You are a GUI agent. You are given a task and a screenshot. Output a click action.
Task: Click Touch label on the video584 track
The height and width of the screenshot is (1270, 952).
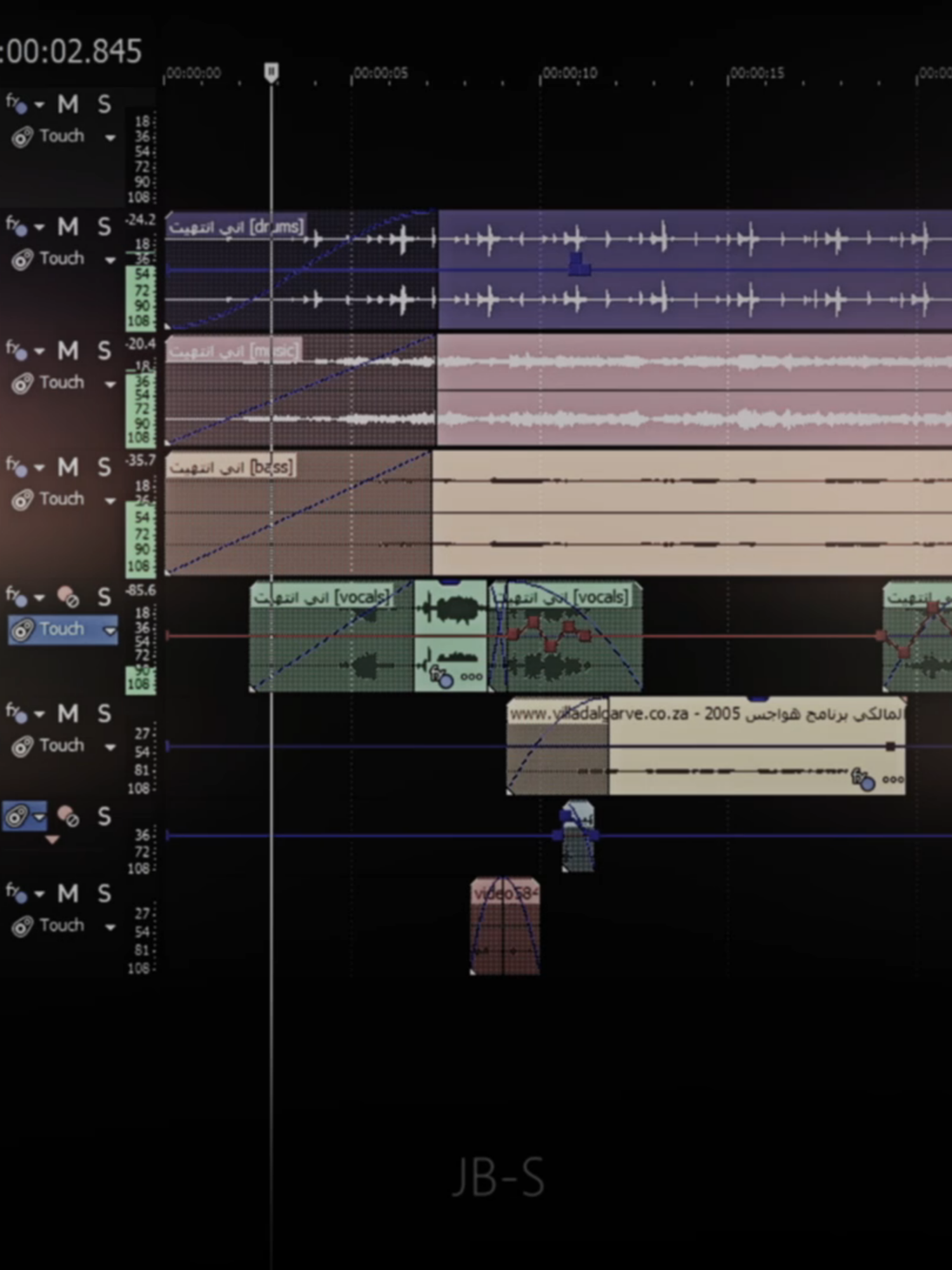pyautogui.click(x=62, y=925)
